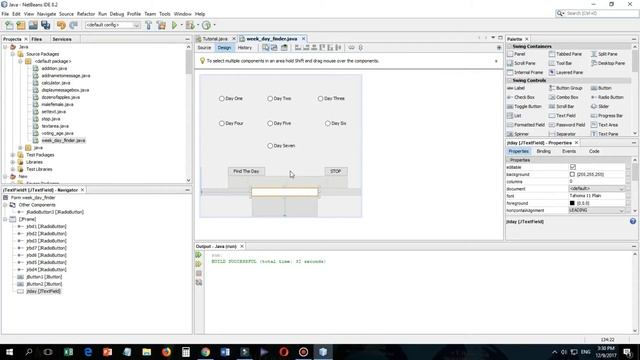Pick the Radio Button palette component
The image size is (640, 360).
tap(607, 97)
